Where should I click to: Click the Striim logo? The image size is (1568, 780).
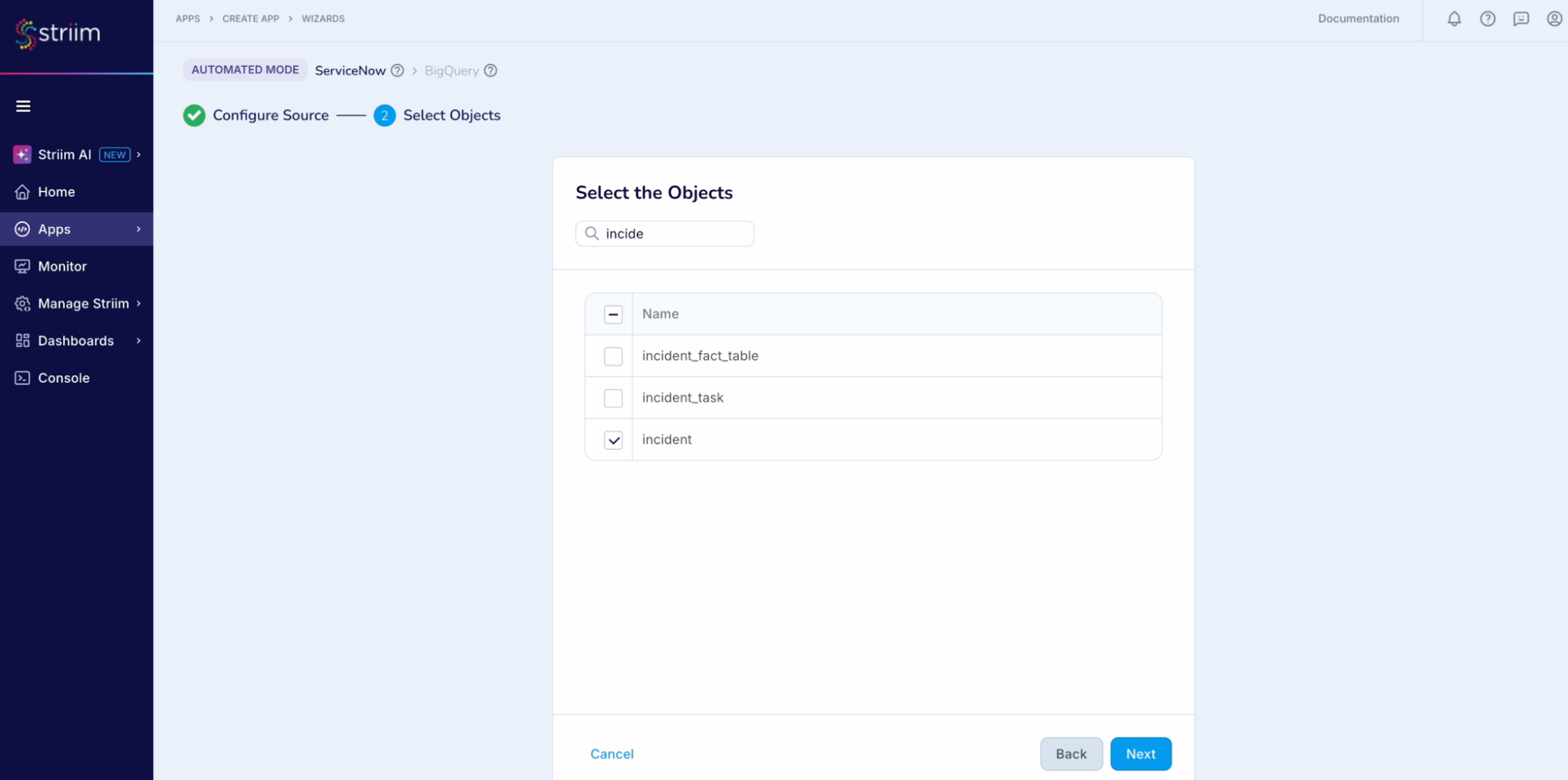tap(58, 34)
